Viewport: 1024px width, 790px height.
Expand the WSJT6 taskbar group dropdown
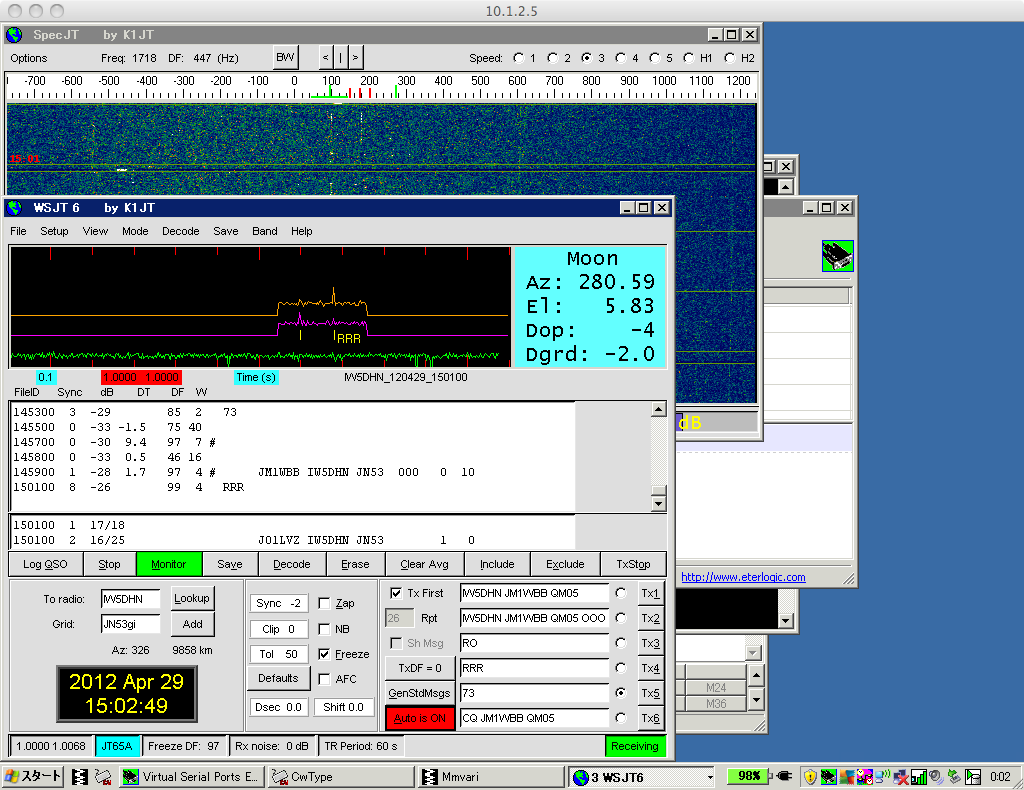click(x=710, y=777)
